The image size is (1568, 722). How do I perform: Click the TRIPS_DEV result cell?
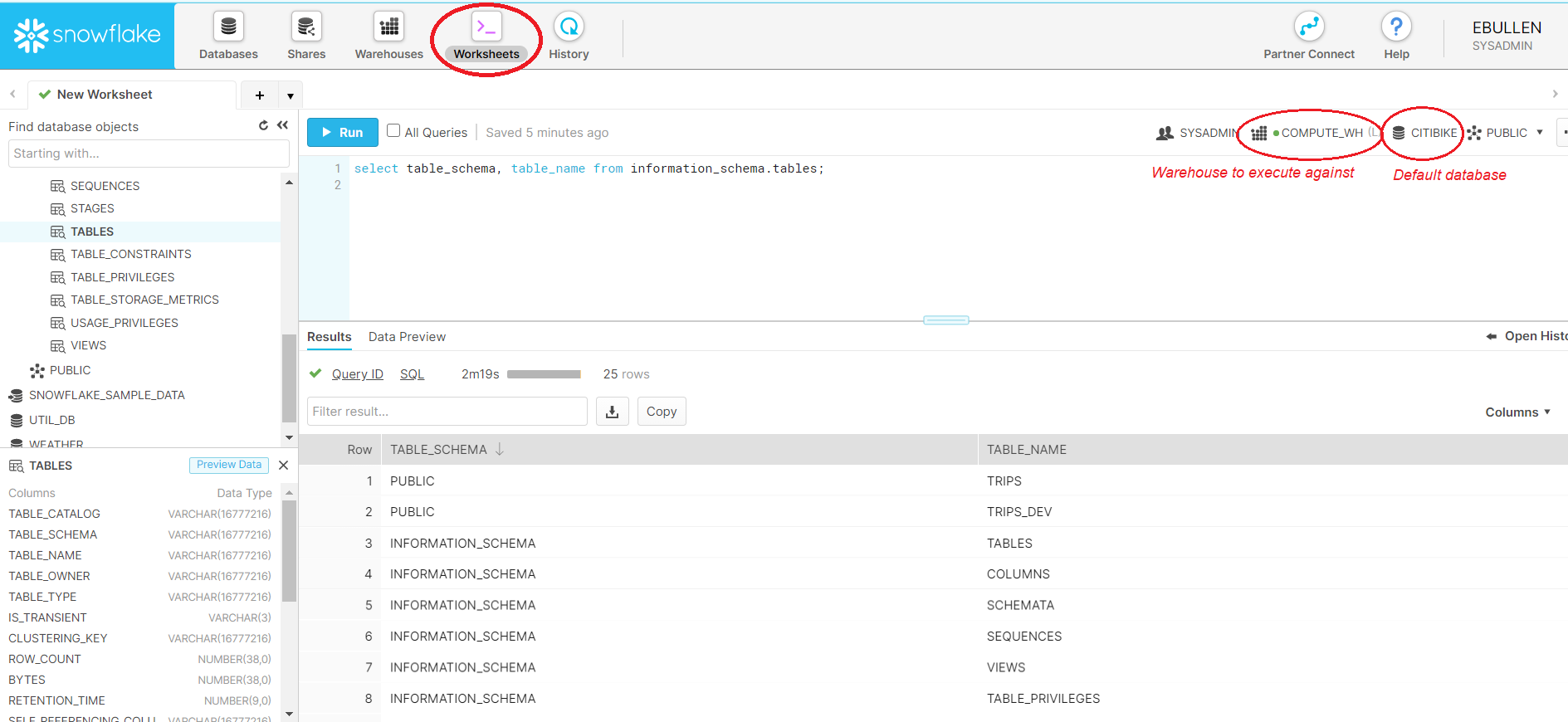[x=1019, y=512]
